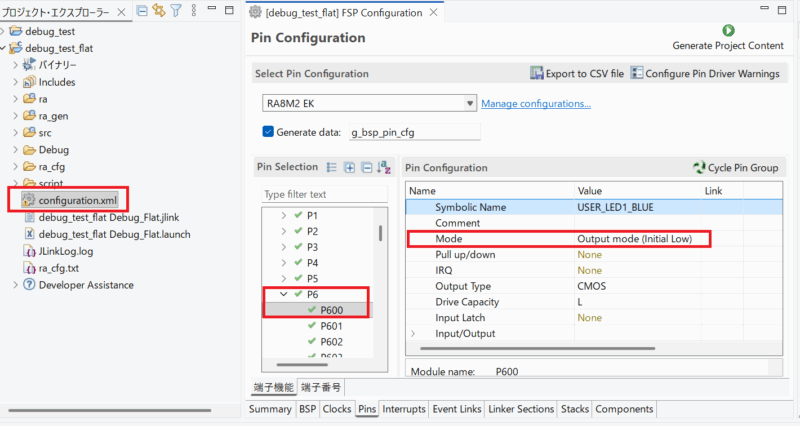Open the RA8M2 EK configuration dropdown
The image size is (800, 426).
click(x=470, y=104)
